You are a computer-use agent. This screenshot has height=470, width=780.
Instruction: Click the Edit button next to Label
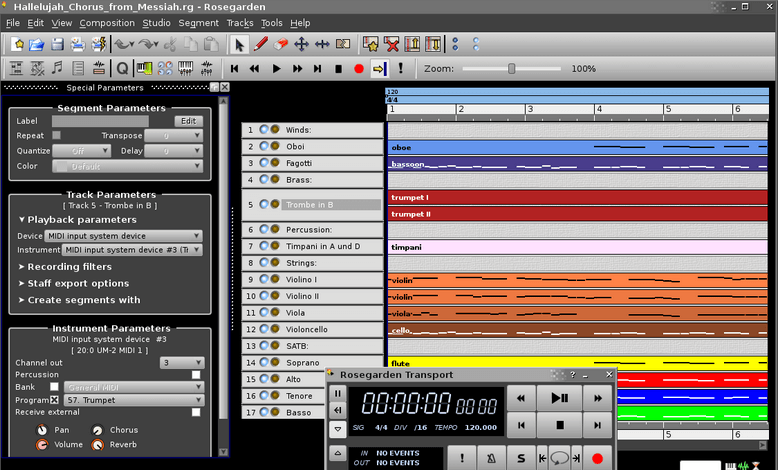pos(189,121)
